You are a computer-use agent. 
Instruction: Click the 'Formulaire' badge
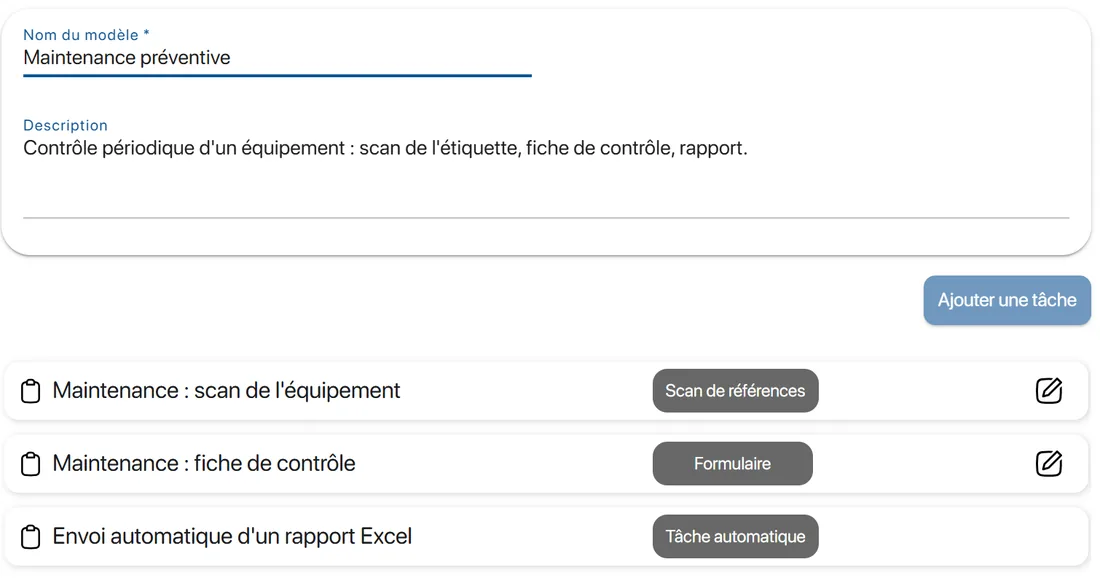(x=732, y=463)
